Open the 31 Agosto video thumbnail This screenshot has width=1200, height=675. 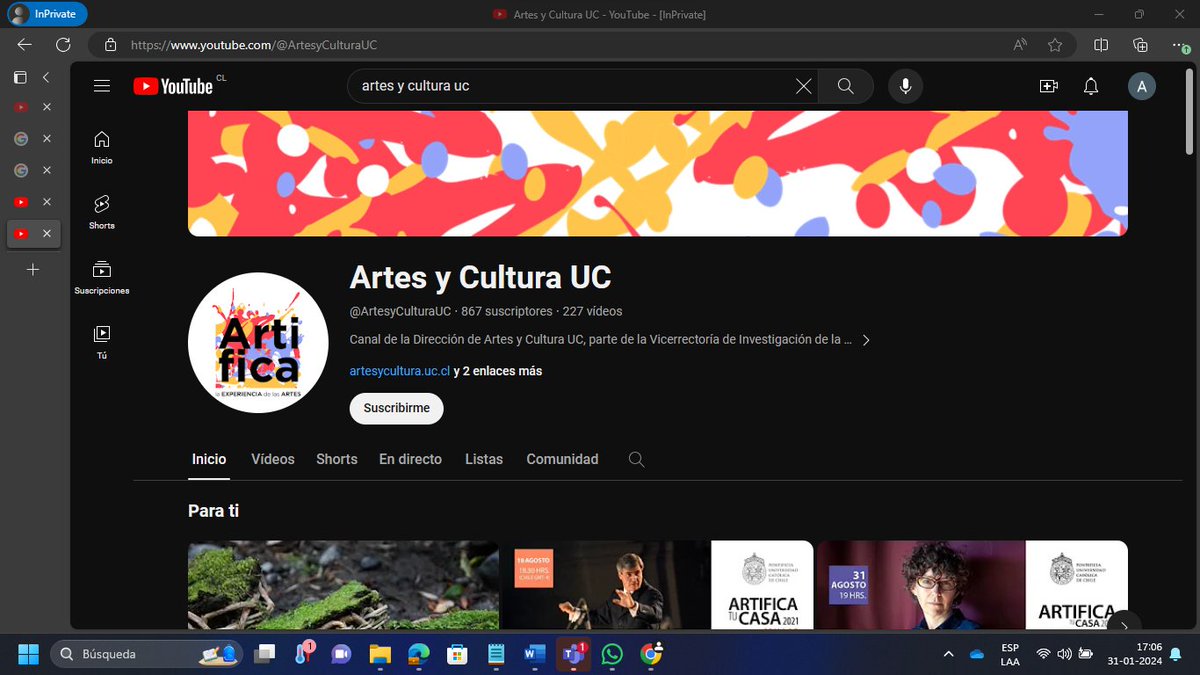click(972, 585)
